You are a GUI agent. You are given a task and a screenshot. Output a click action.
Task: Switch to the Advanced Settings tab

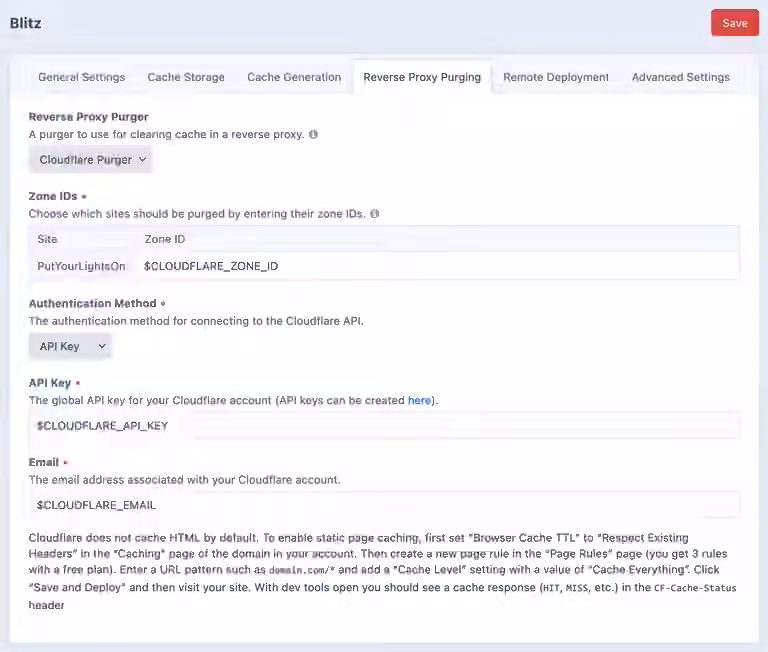pyautogui.click(x=681, y=77)
